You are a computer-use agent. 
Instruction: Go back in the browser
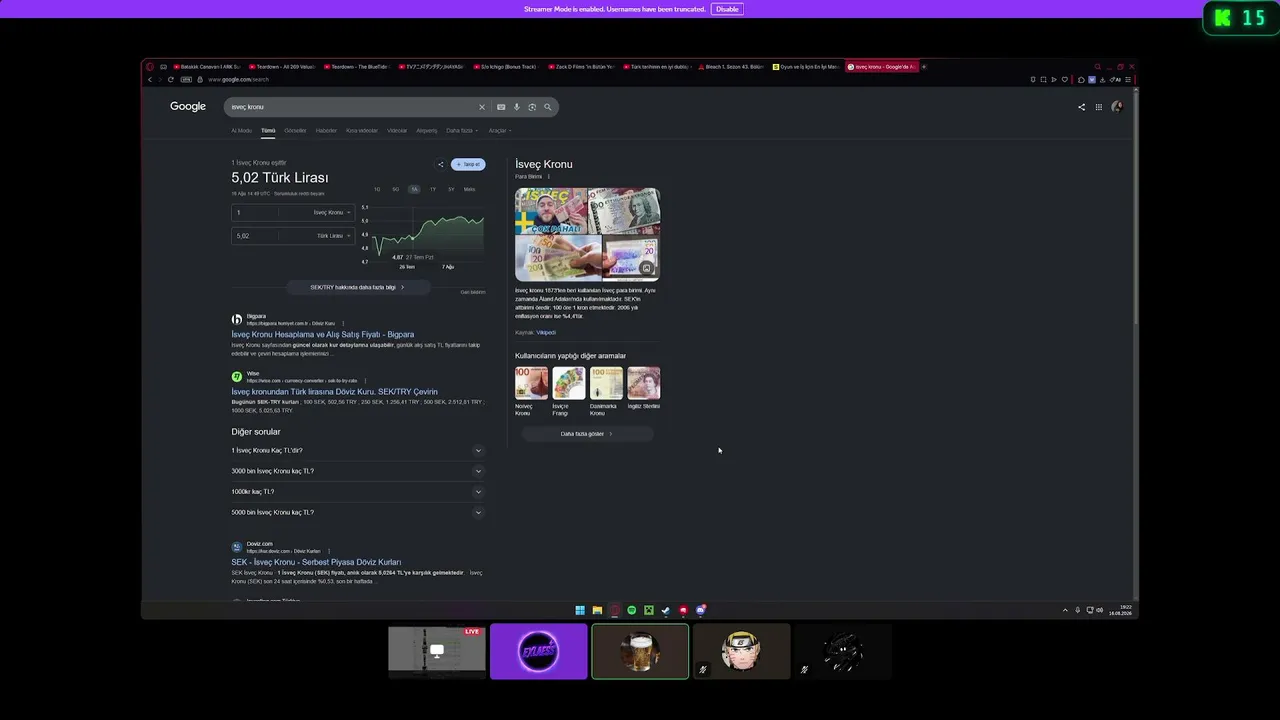[150, 79]
